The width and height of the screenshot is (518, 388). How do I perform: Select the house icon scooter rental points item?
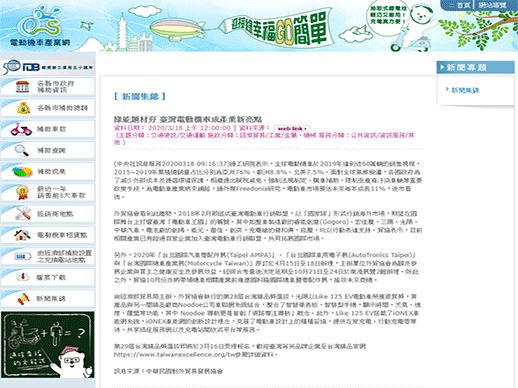[48, 235]
